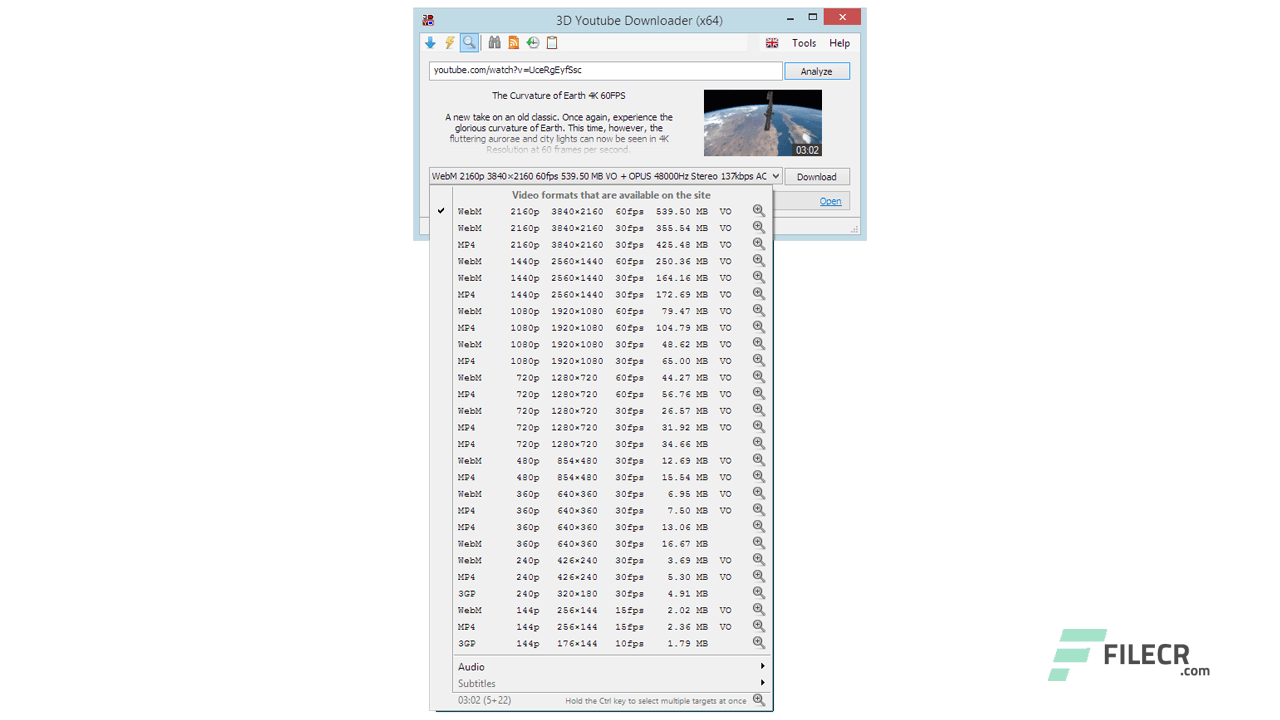1280x720 pixels.
Task: Change language via the UK flag icon
Action: click(771, 43)
